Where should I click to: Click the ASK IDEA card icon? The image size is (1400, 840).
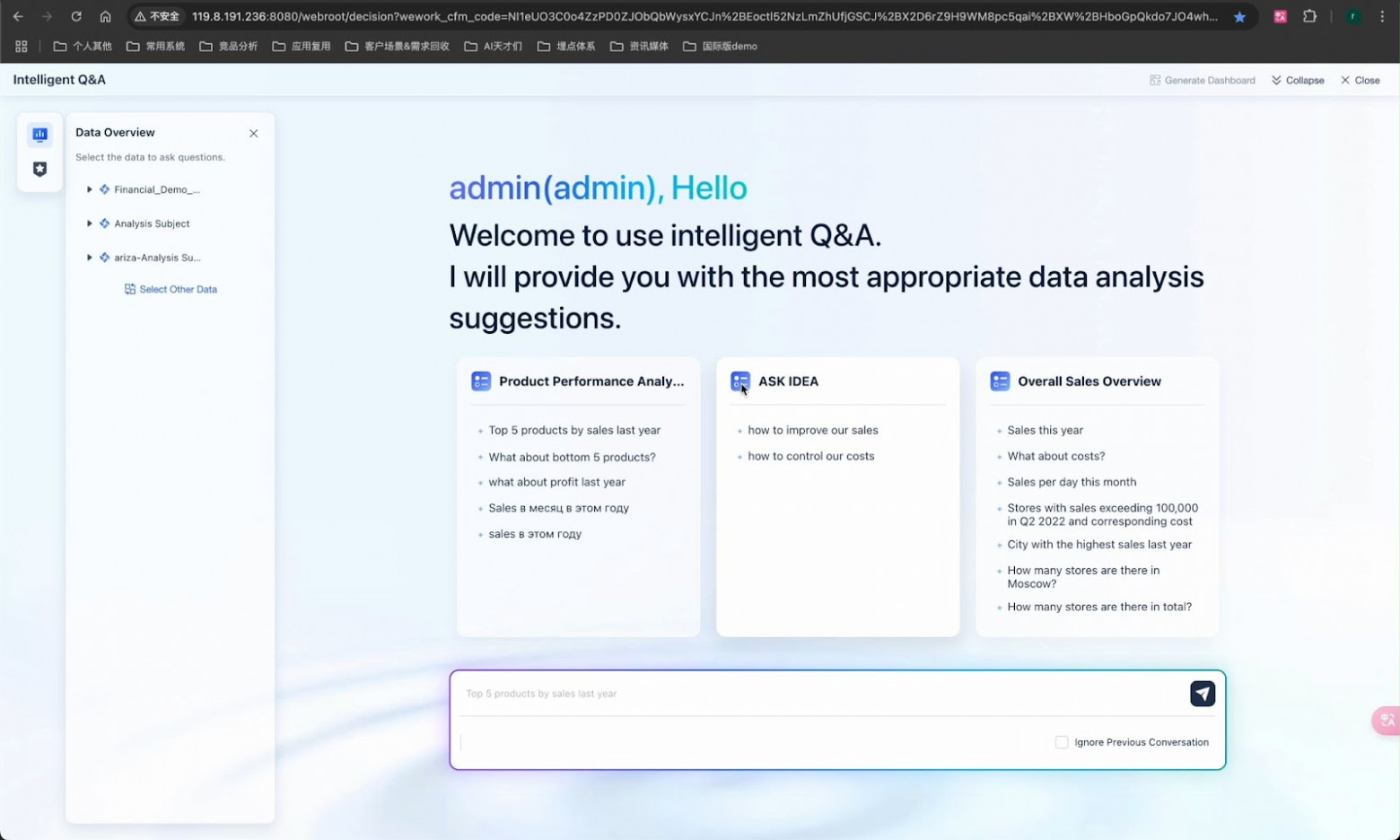pyautogui.click(x=740, y=381)
